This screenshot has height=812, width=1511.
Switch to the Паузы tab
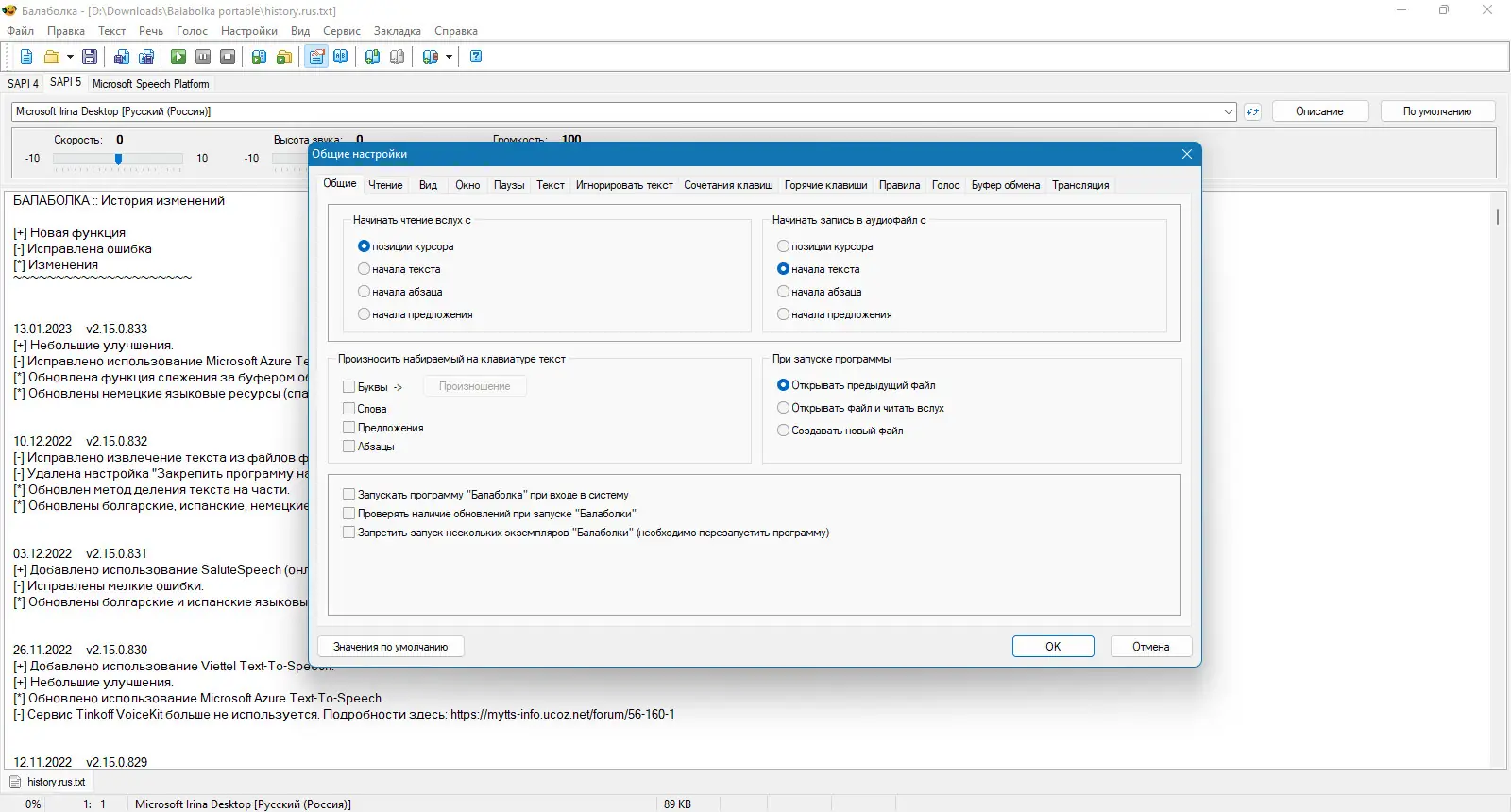click(509, 185)
